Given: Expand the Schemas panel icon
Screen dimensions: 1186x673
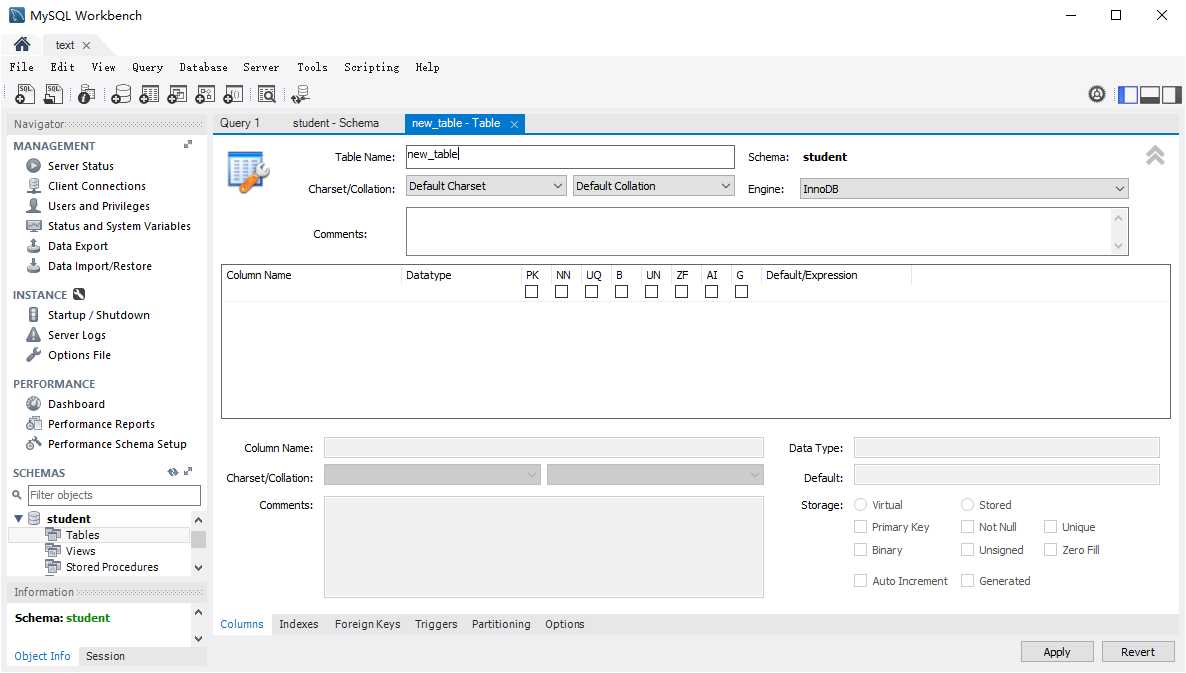Looking at the screenshot, I should 188,471.
